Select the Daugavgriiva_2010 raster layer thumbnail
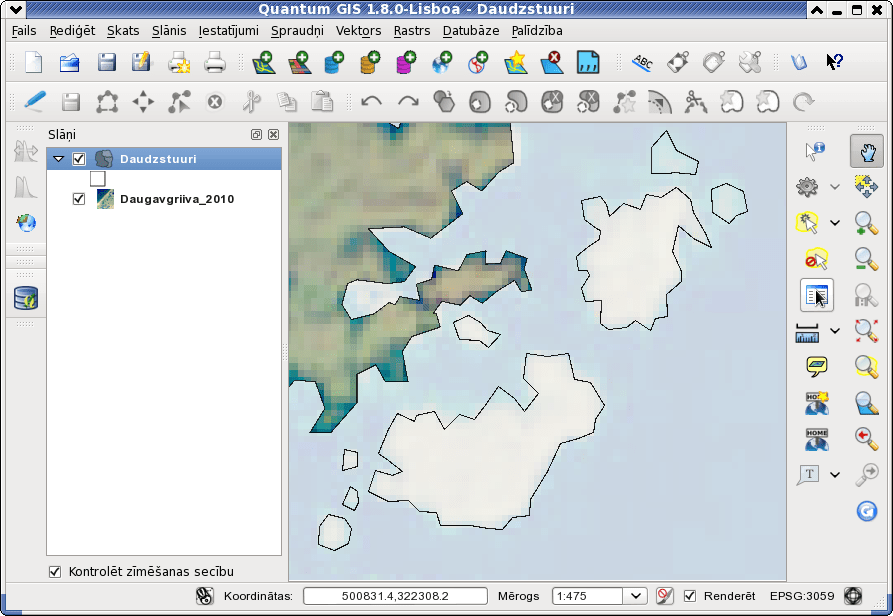Screen dimensions: 893x616 point(105,199)
